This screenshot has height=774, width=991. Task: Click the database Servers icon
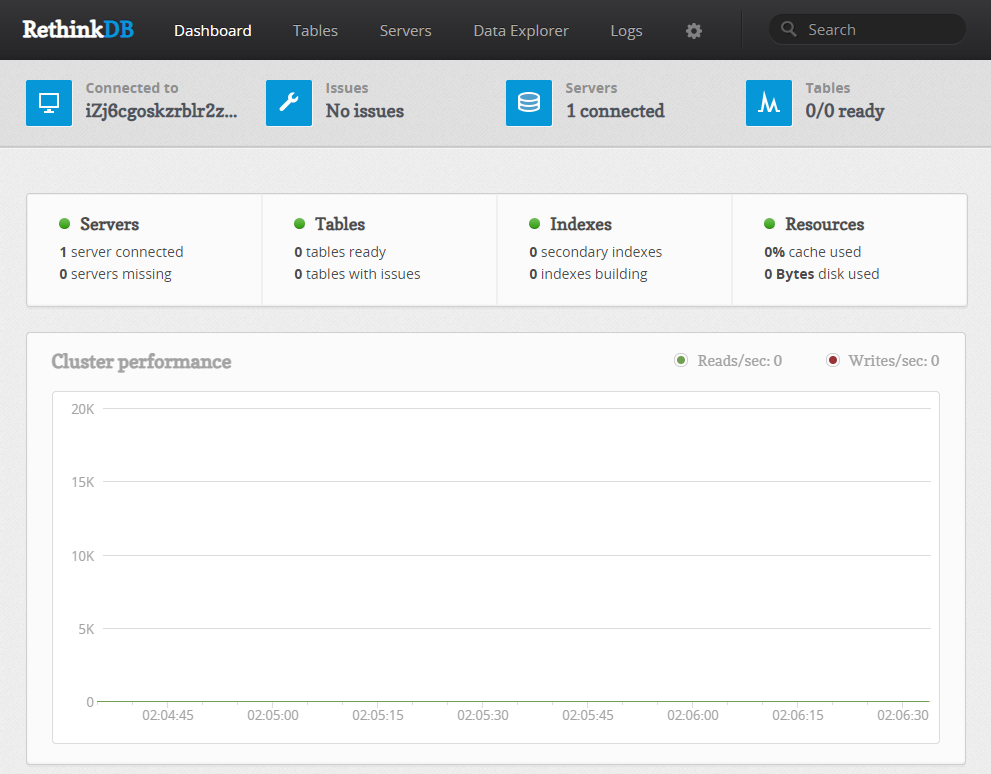tap(529, 103)
